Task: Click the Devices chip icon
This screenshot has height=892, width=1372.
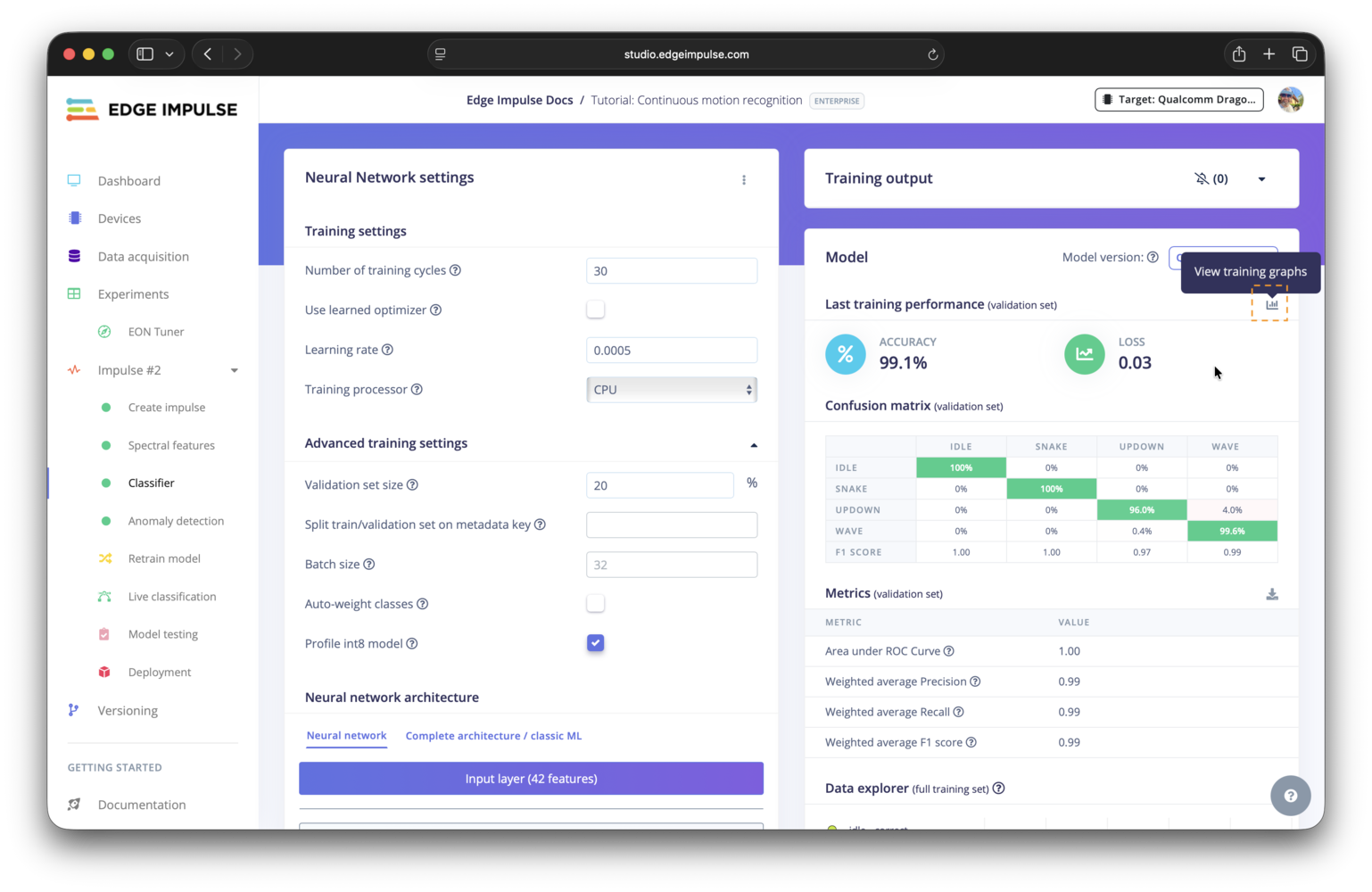Action: tap(75, 218)
